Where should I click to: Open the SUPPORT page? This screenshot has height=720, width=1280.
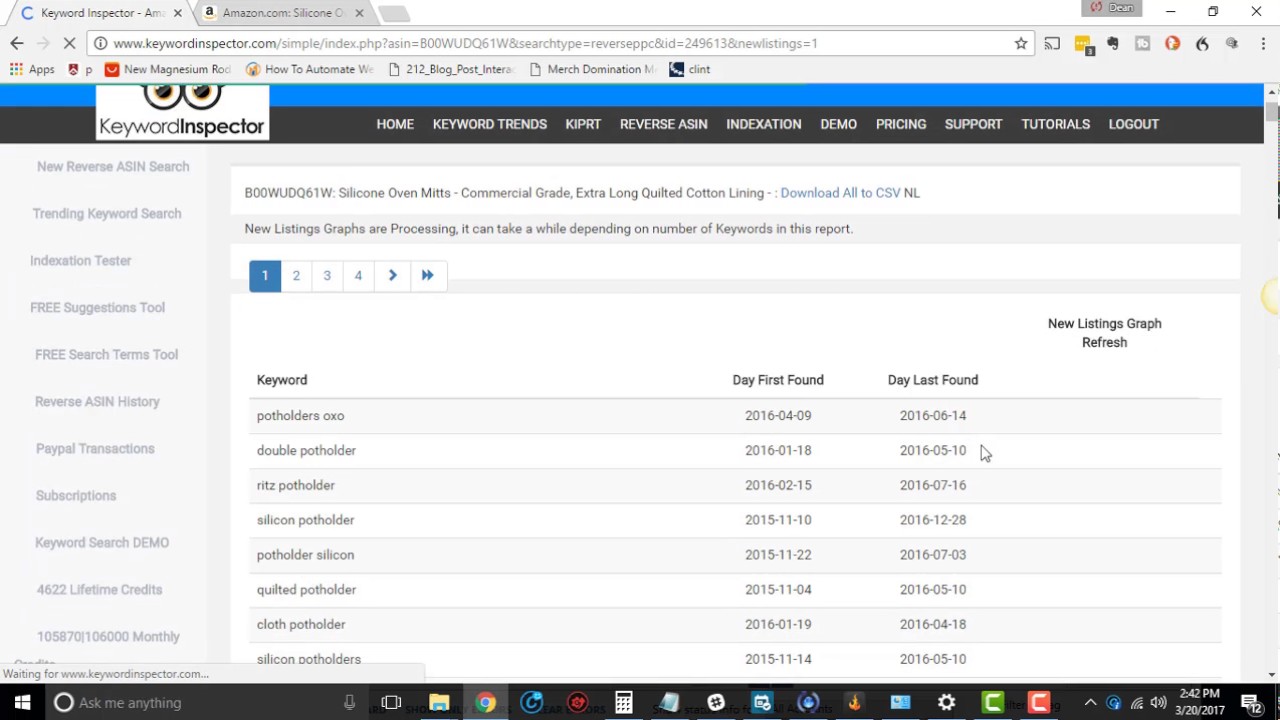973,124
